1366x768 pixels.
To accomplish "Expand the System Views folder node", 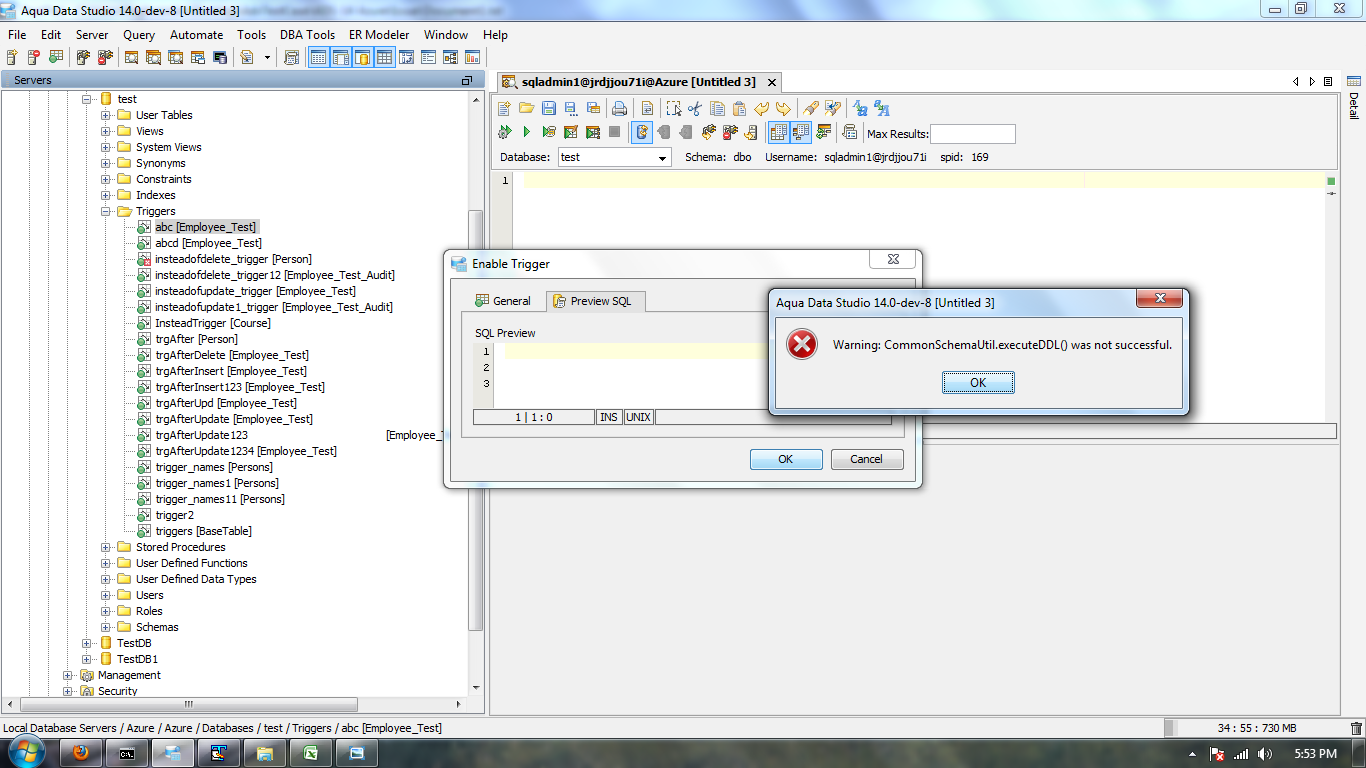I will click(x=106, y=147).
